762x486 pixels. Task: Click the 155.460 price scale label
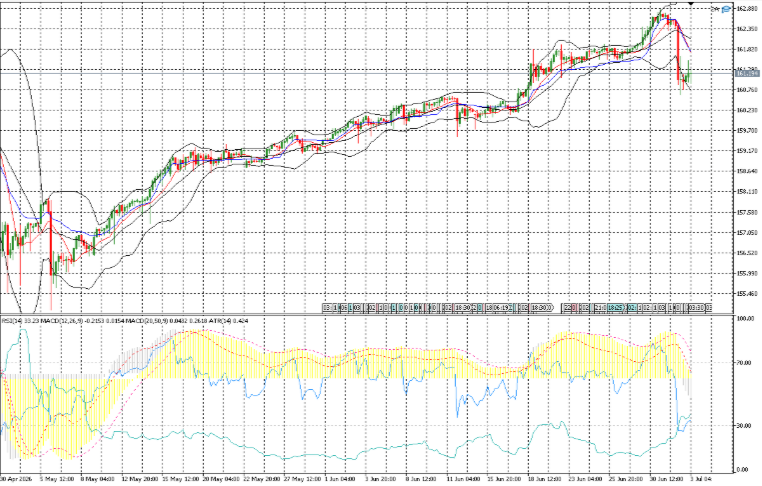747,294
